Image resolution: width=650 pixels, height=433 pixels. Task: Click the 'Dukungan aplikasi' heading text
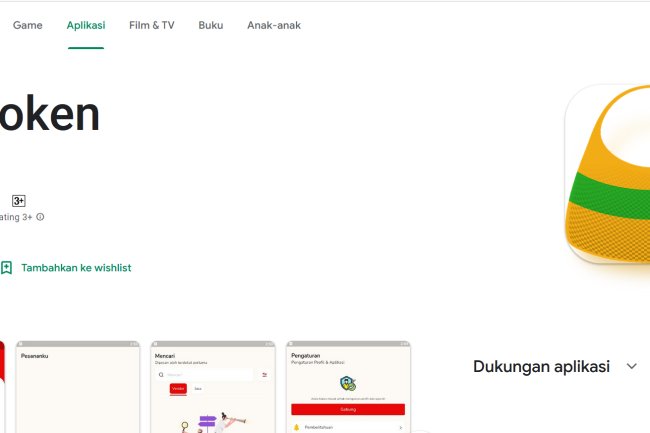[x=541, y=367]
